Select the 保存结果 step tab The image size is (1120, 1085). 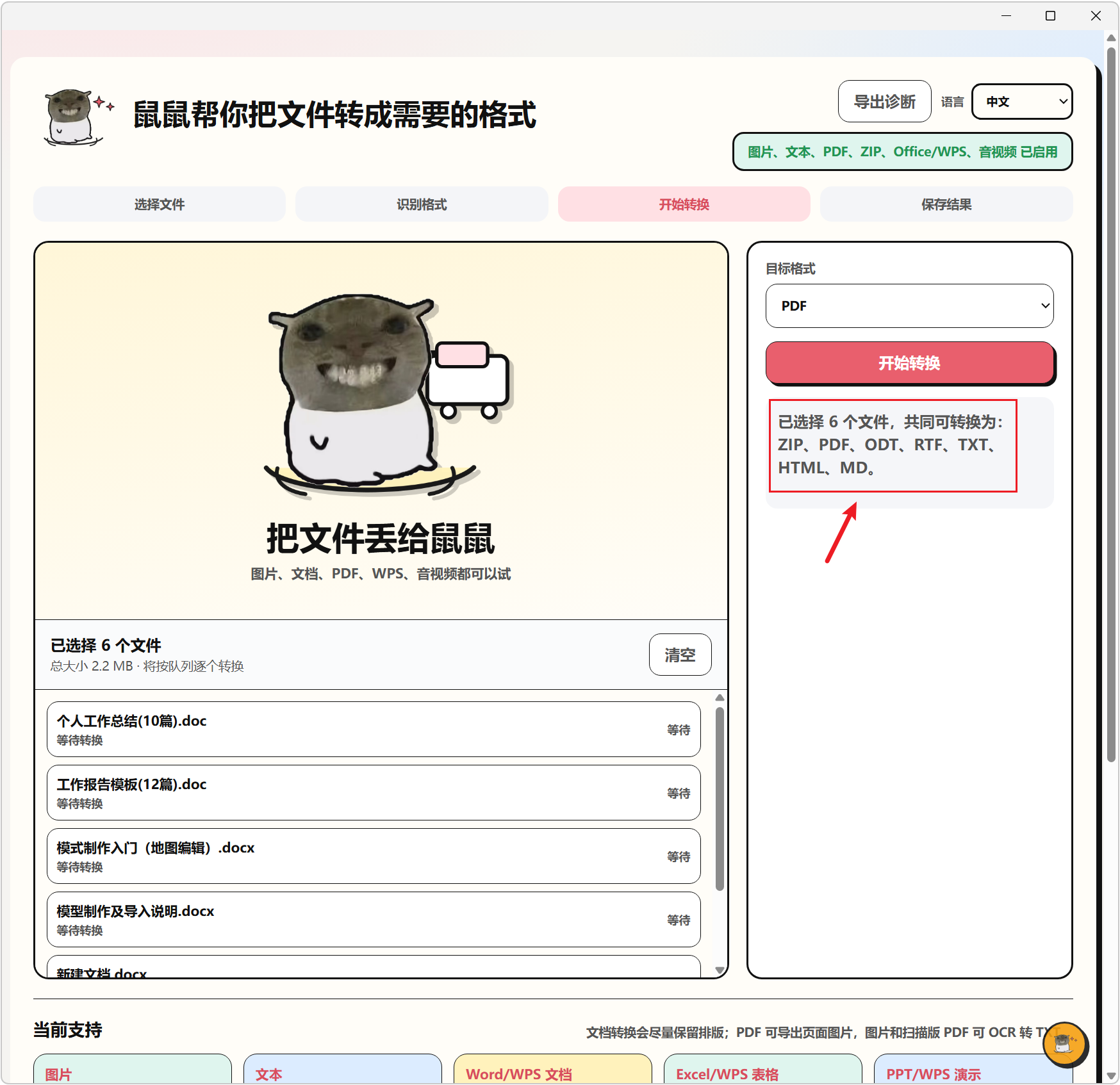[946, 204]
